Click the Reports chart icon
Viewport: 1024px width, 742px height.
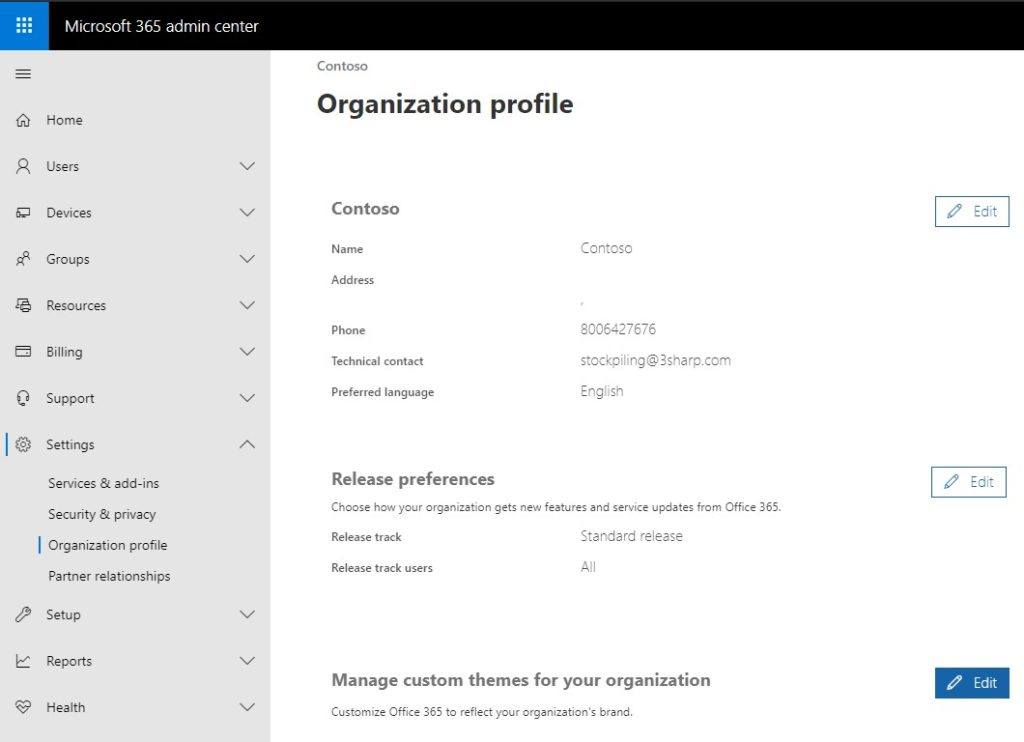point(23,661)
